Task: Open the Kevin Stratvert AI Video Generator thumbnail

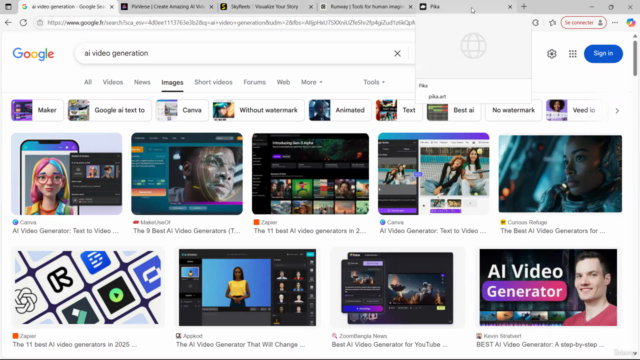Action: coord(548,287)
